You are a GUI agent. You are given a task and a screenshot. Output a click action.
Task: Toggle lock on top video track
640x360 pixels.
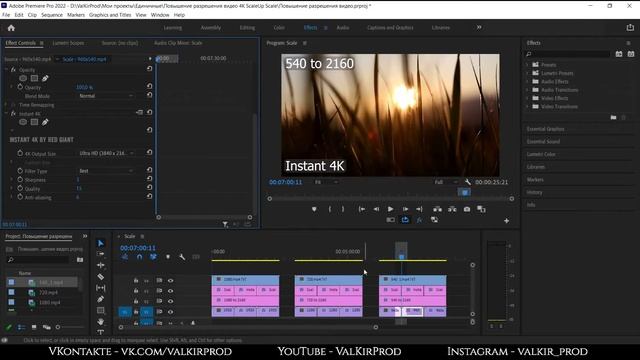coord(136,280)
